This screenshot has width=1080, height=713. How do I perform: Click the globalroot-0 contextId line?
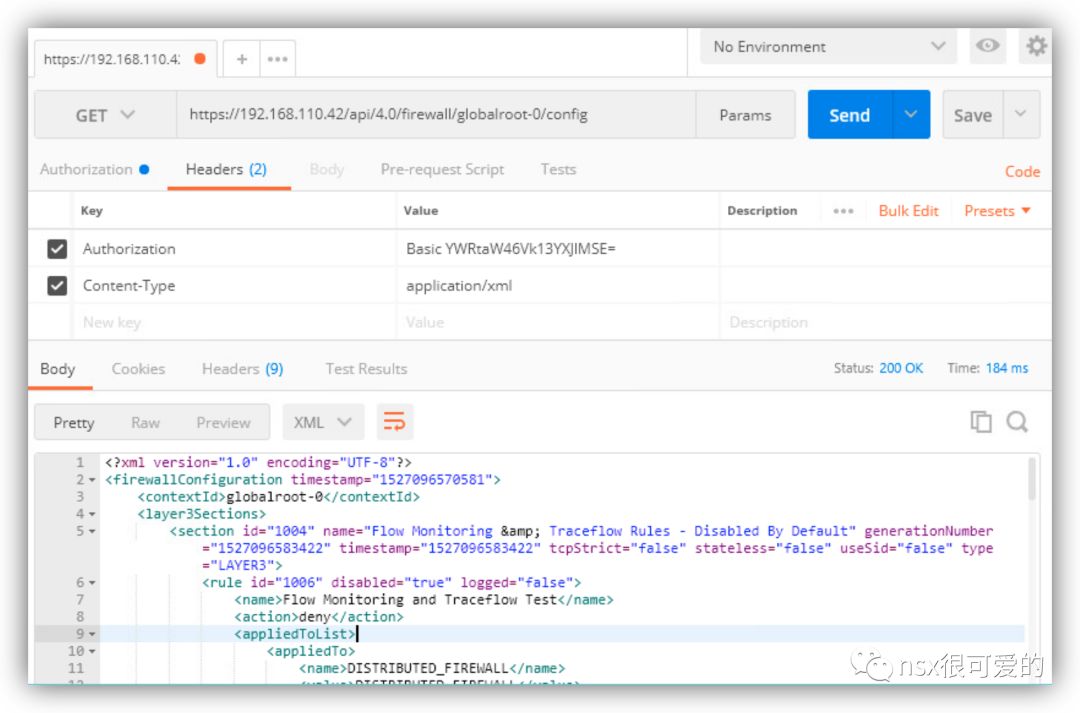coord(278,497)
